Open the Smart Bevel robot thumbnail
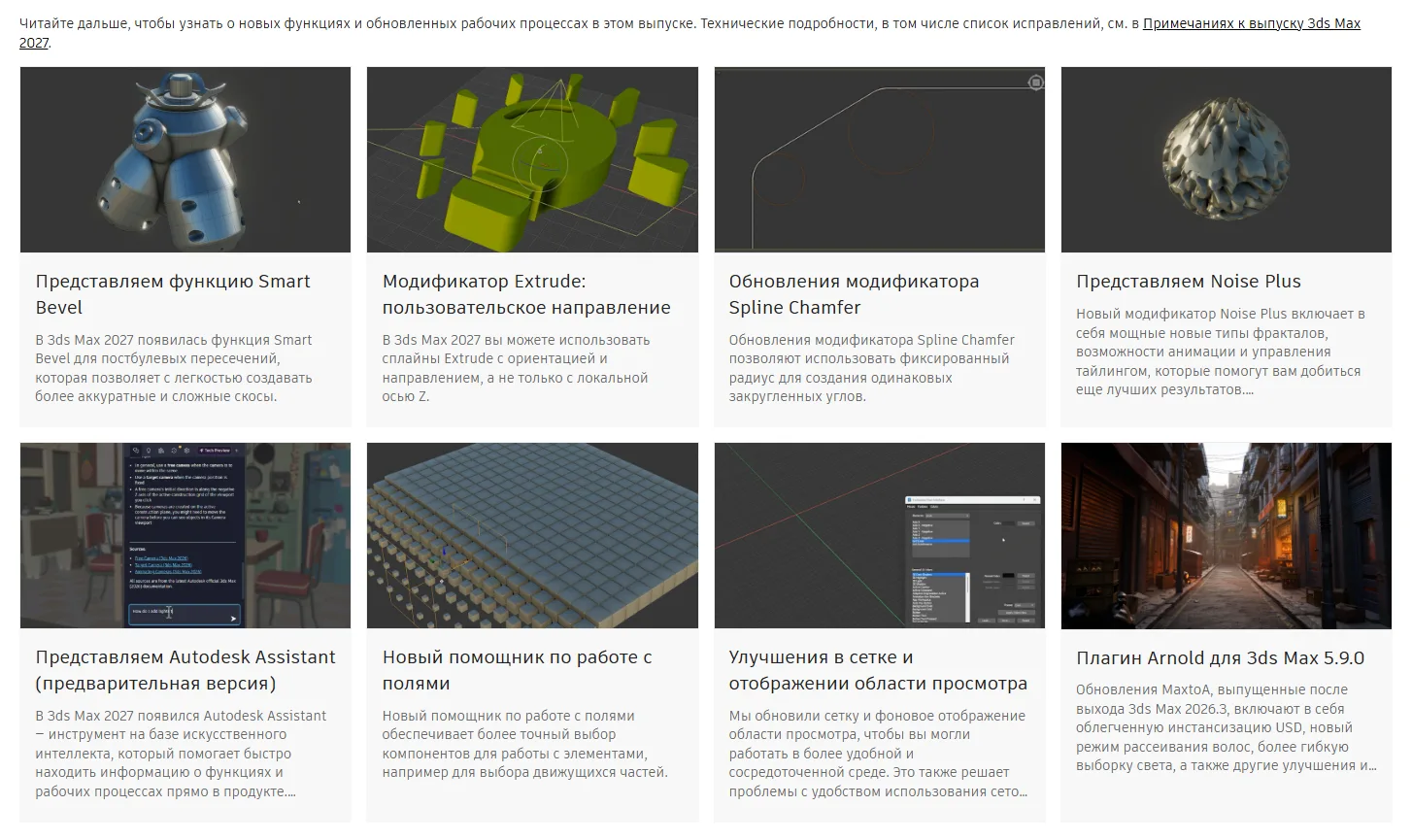 [x=185, y=159]
